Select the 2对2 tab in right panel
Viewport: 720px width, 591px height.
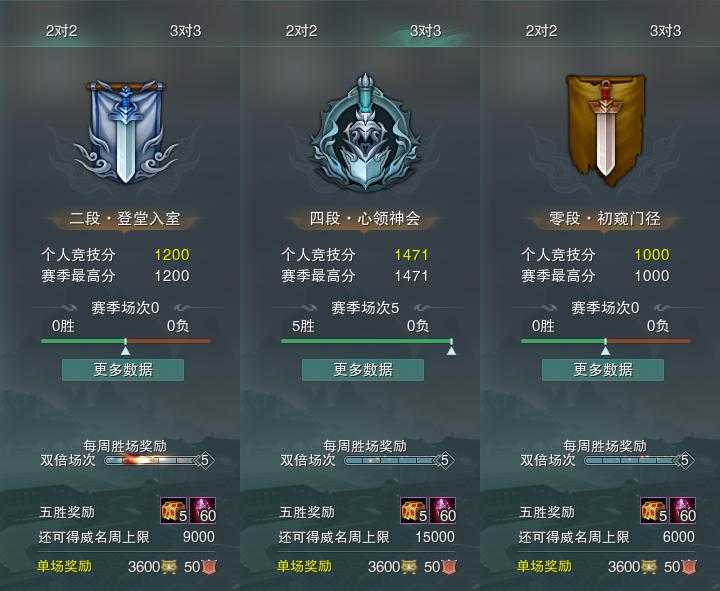point(541,31)
